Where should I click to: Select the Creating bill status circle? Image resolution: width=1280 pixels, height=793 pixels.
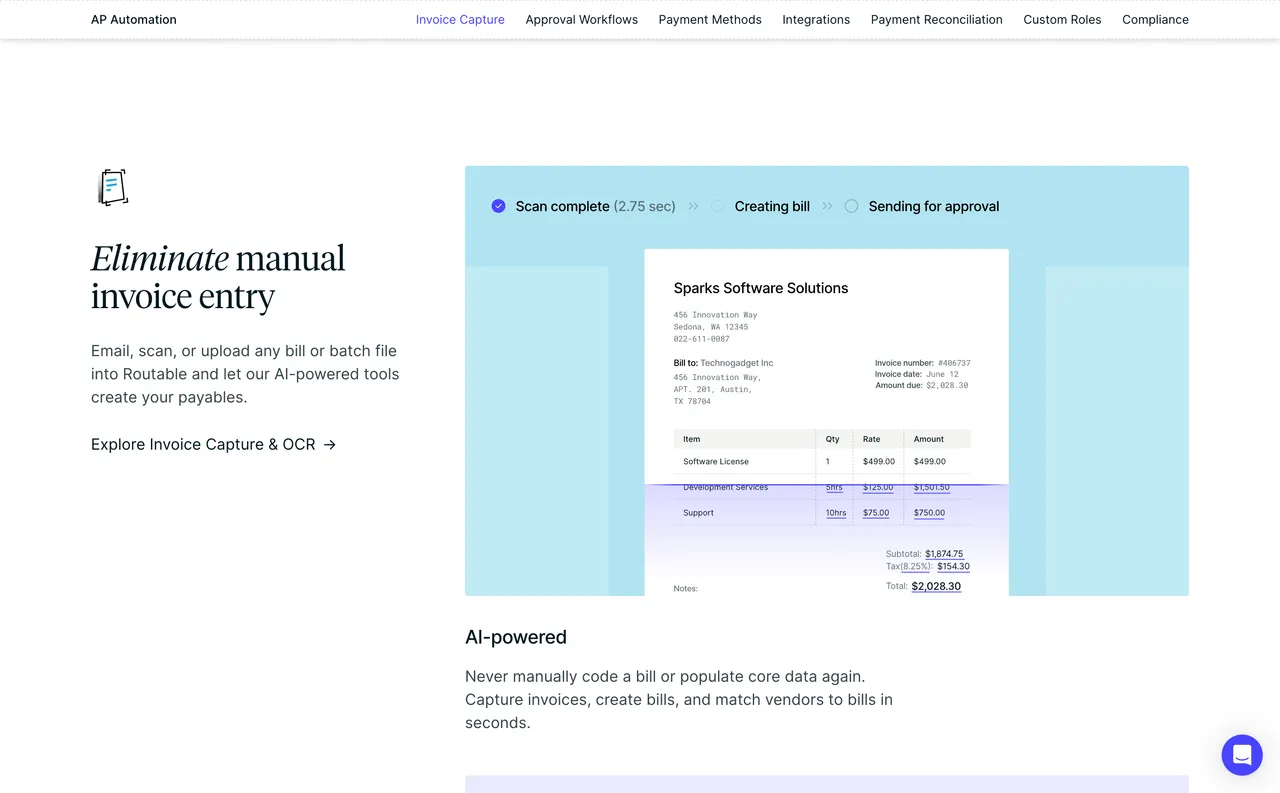(718, 205)
